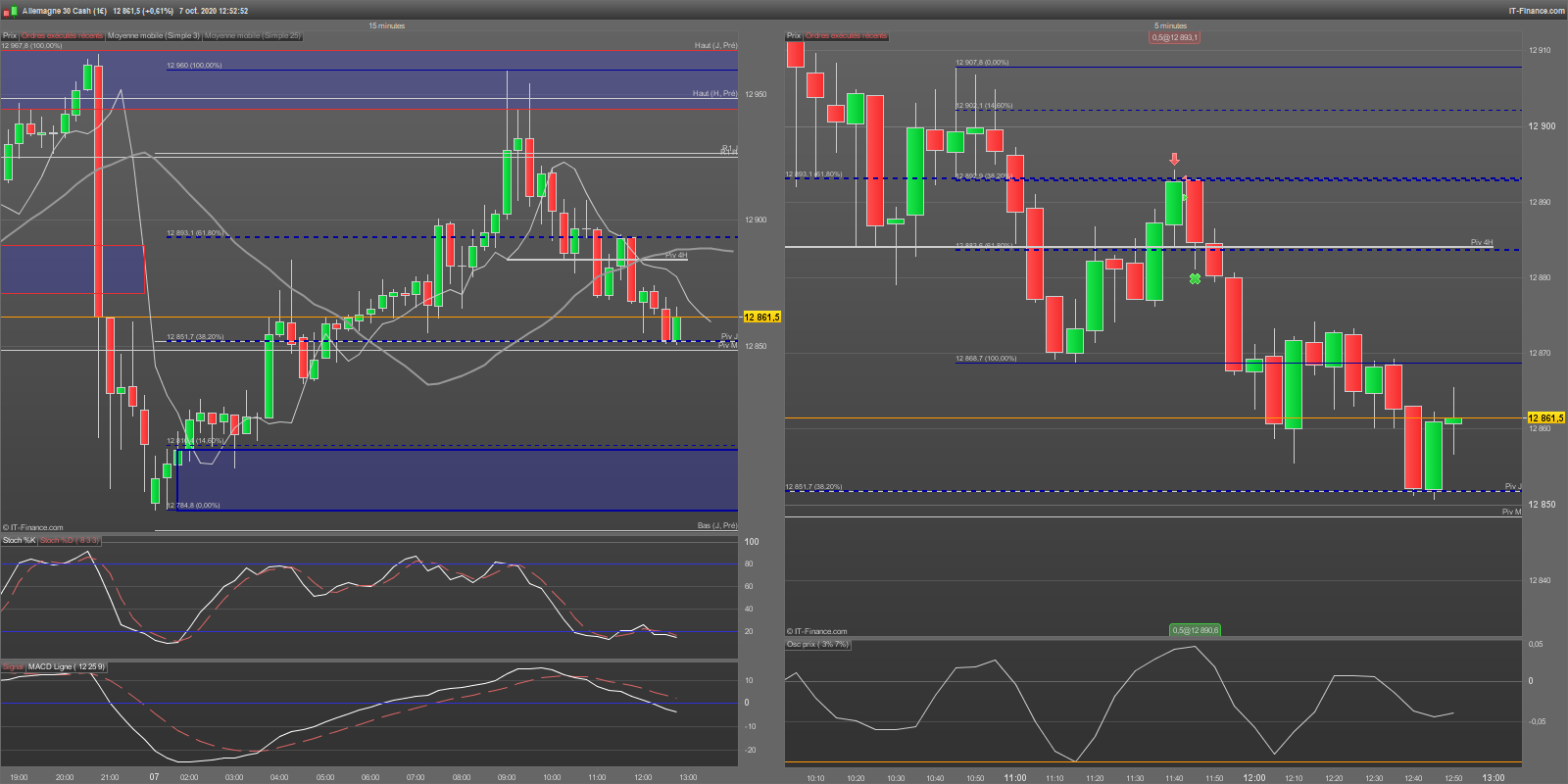Open the Stoch %K indicator label
This screenshot has height=784, width=1568.
point(19,540)
